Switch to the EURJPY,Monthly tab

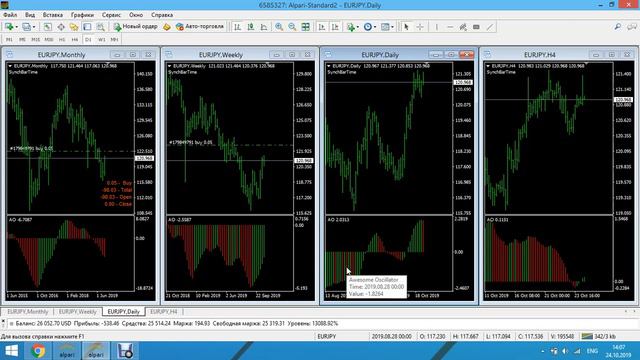[28, 311]
